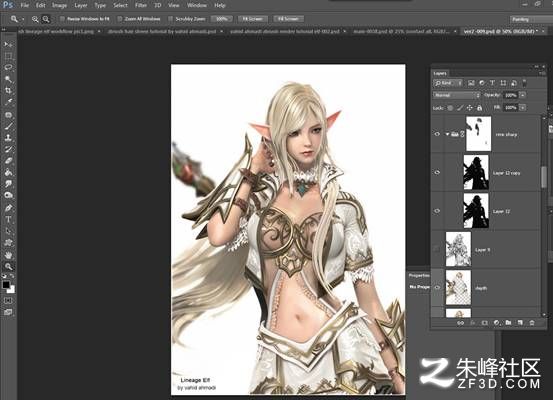Screen dimensions: 553x400
Task: Open the File menu
Action: (24, 5)
